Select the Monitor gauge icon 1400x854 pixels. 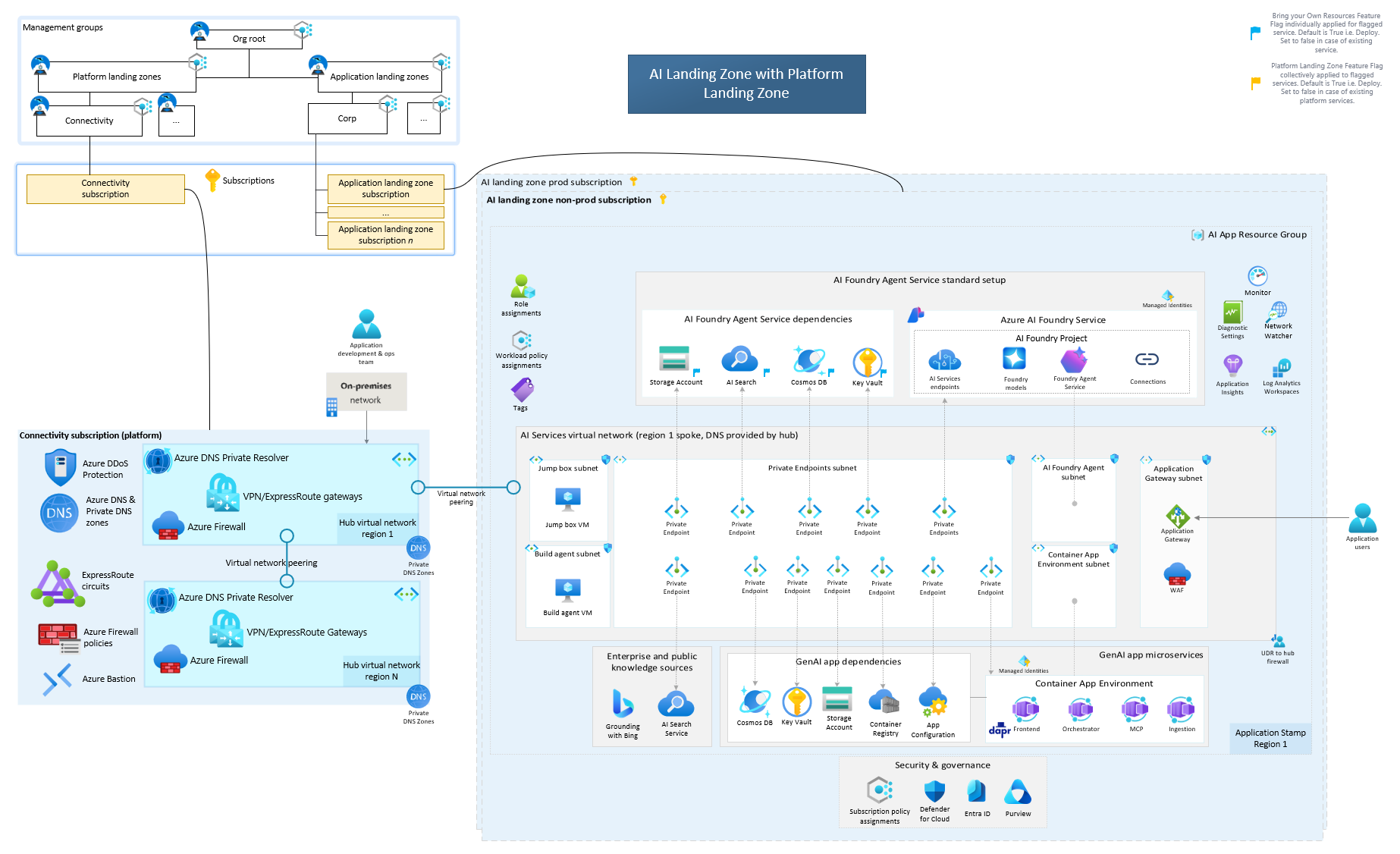pyautogui.click(x=1257, y=276)
